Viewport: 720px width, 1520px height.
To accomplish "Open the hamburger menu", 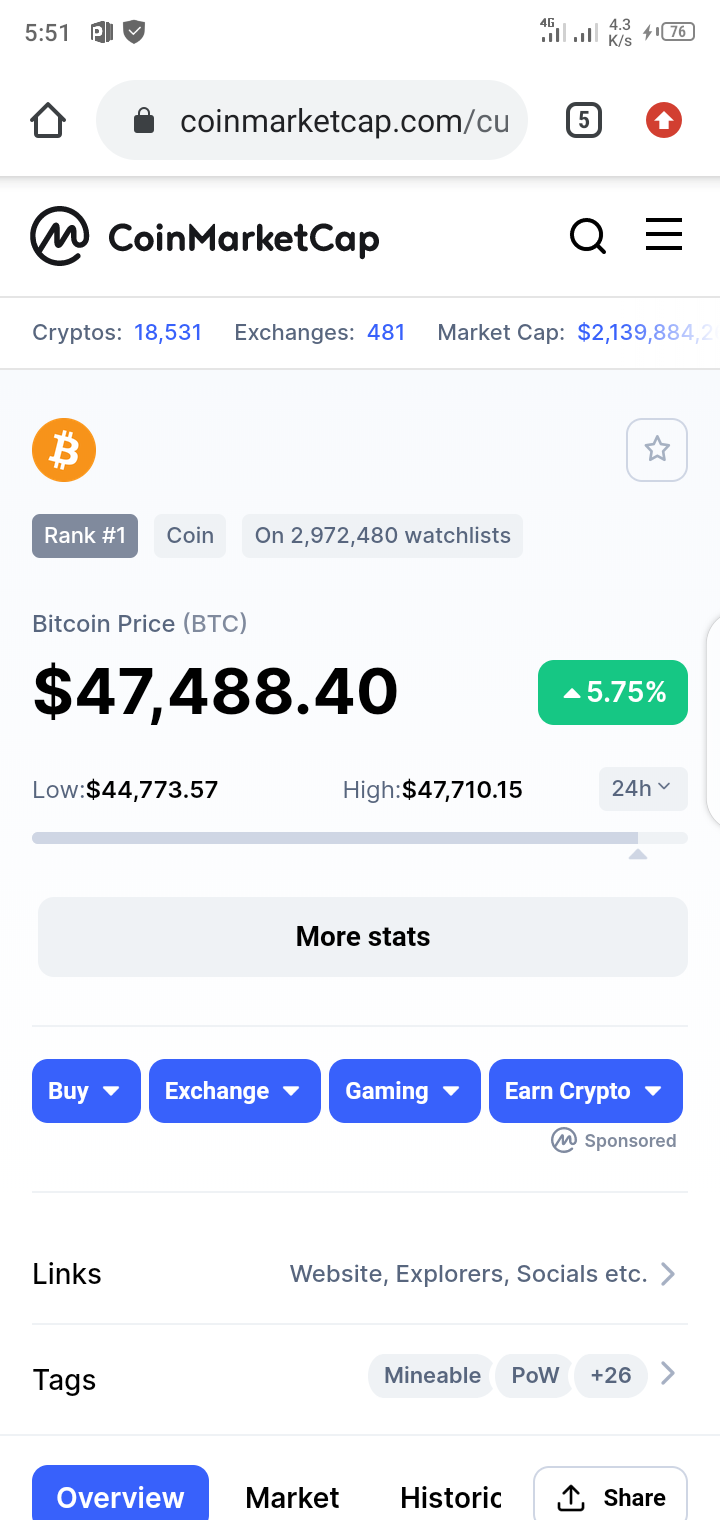I will click(x=664, y=235).
